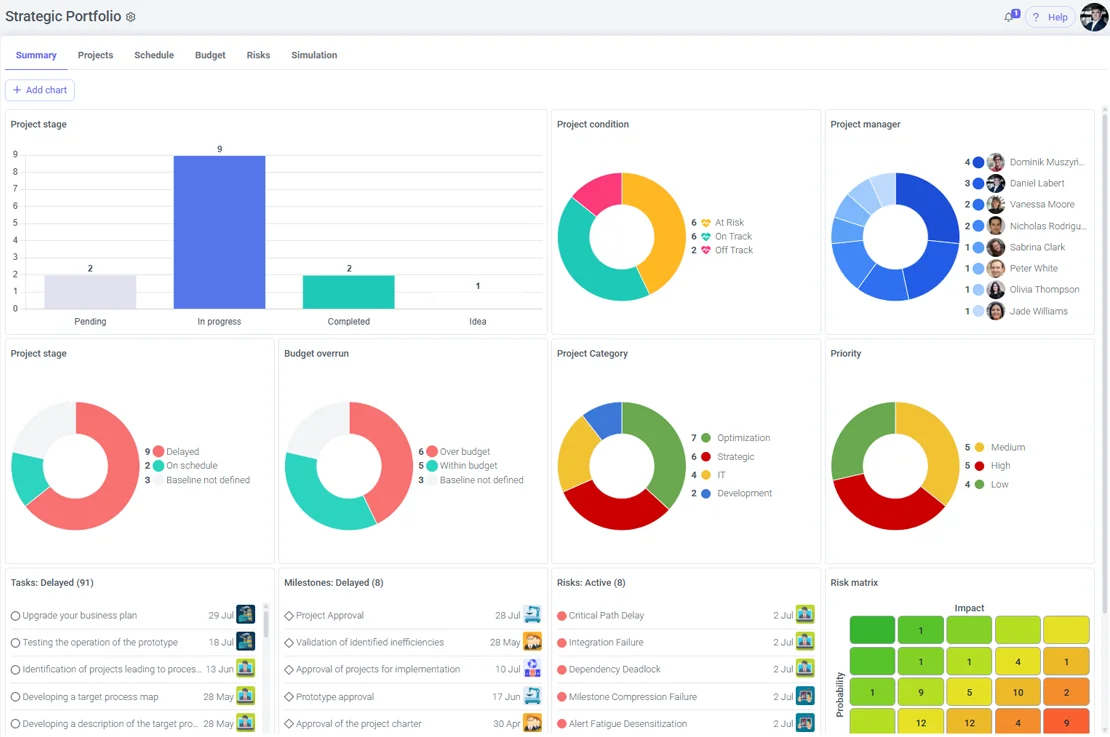Click the diamond icon beside Project Approval milestone
Image resolution: width=1110 pixels, height=737 pixels.
tap(289, 616)
